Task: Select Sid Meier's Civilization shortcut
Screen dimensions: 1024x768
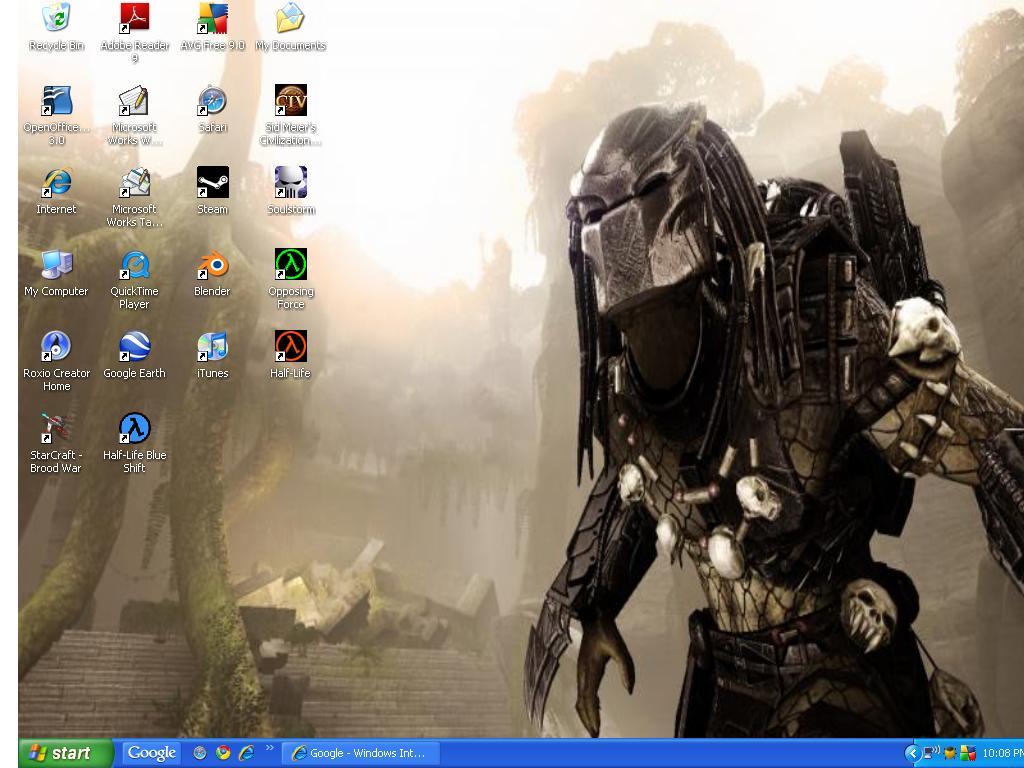Action: pos(290,101)
